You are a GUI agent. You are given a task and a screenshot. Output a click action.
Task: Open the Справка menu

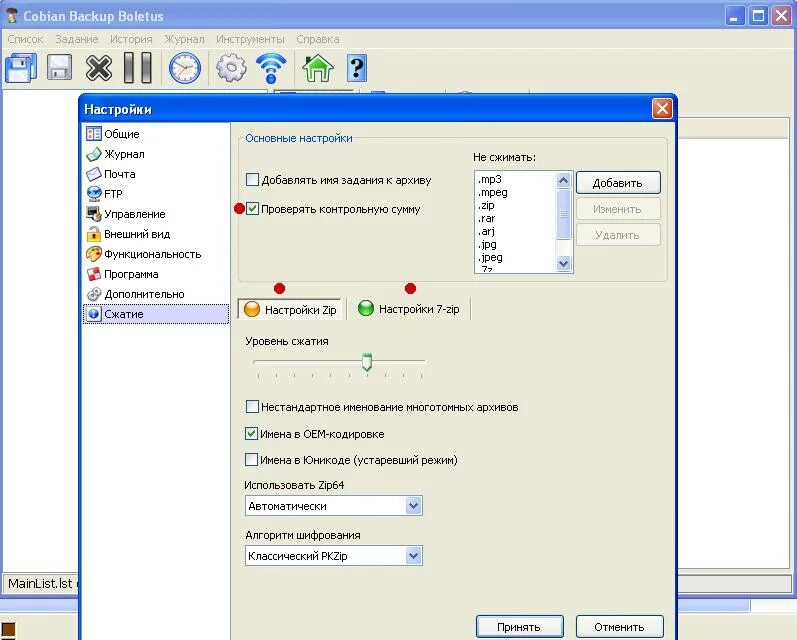(318, 39)
